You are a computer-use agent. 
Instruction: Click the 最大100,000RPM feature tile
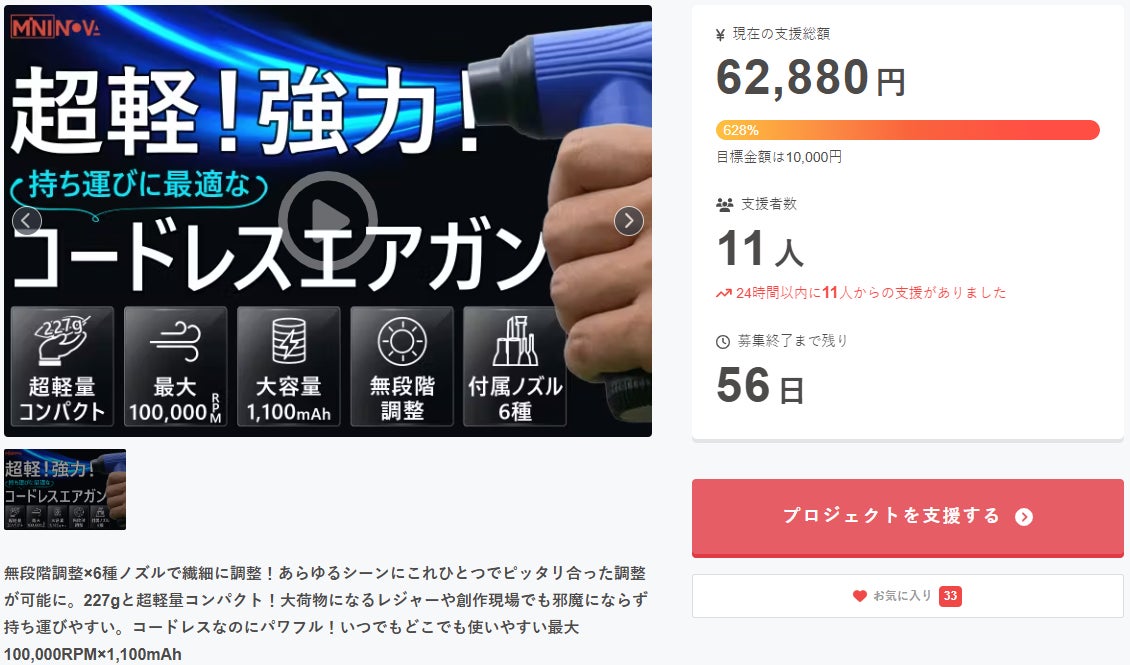[176, 366]
